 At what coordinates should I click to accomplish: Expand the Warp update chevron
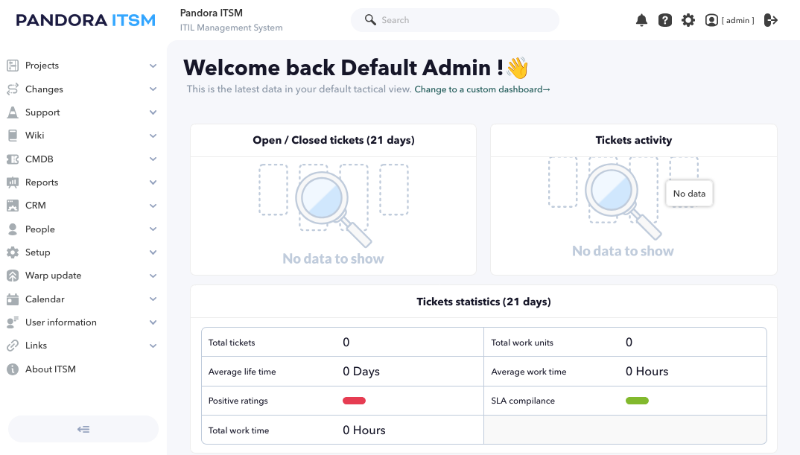(x=153, y=275)
